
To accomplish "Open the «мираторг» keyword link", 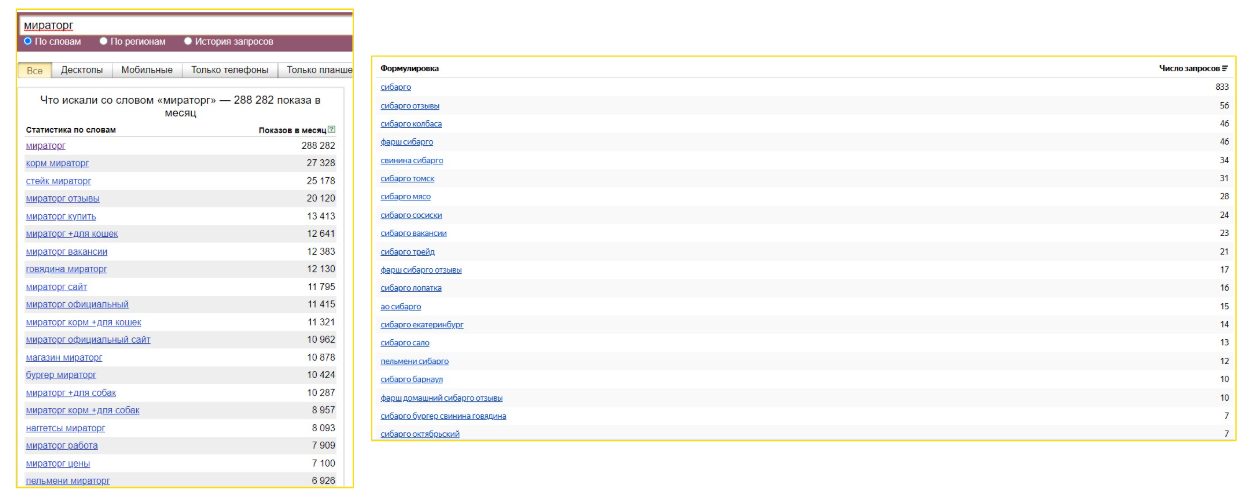I will click(47, 145).
